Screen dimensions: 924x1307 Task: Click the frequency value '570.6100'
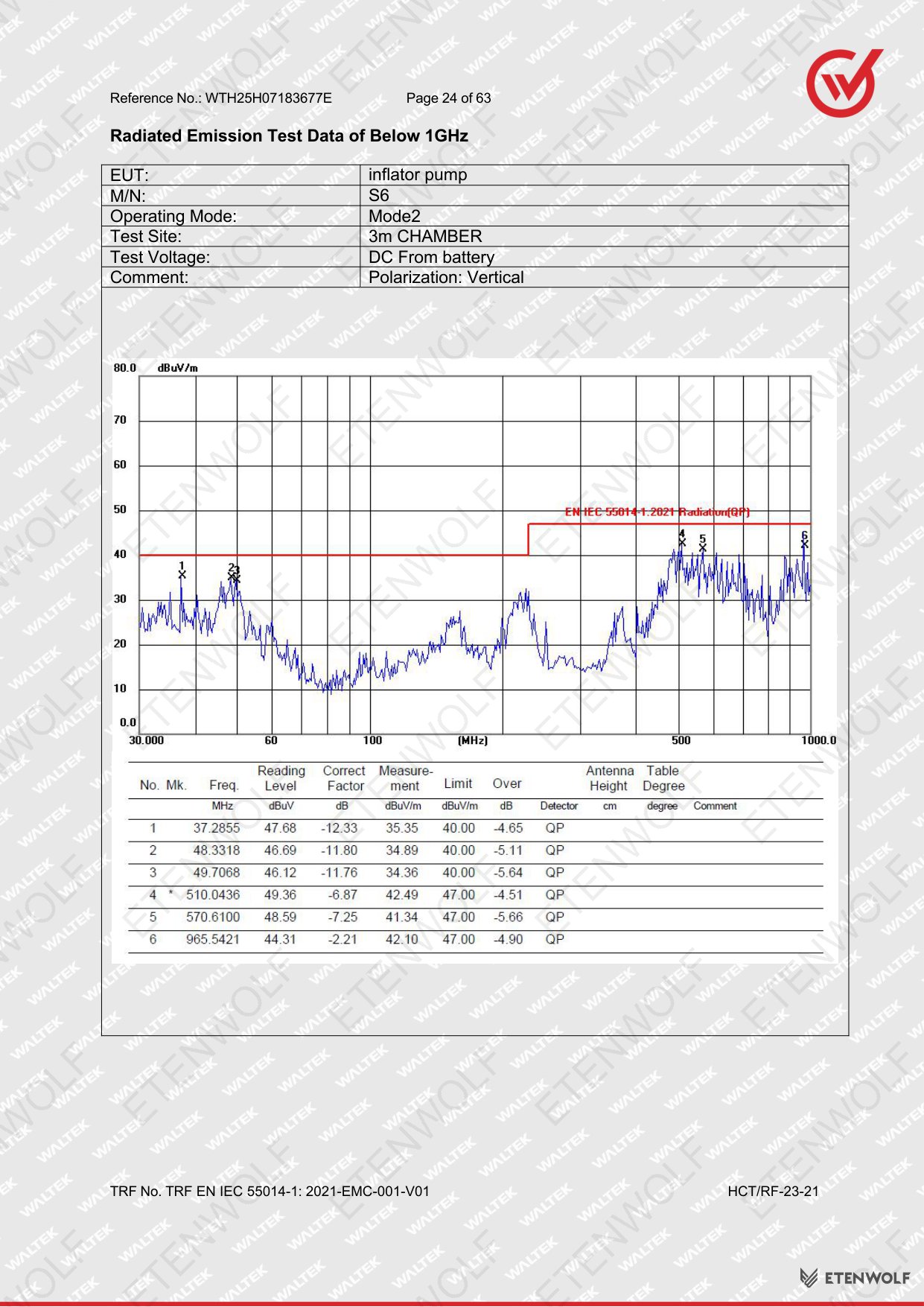(213, 918)
